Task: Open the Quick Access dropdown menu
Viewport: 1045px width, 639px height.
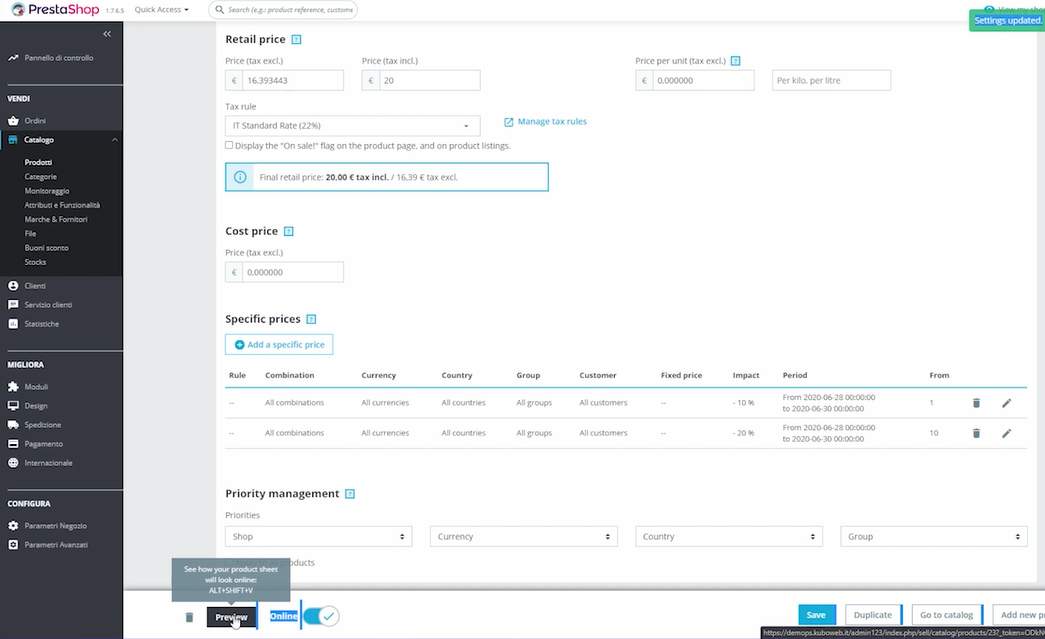Action: tap(161, 10)
